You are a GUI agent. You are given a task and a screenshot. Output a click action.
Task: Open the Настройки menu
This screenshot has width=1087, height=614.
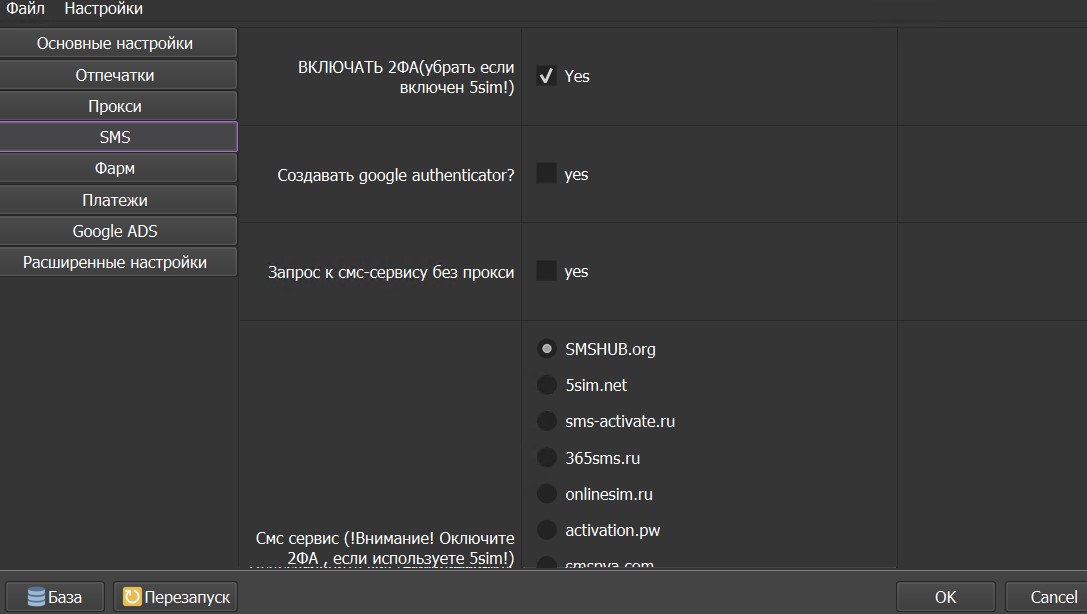click(x=103, y=9)
